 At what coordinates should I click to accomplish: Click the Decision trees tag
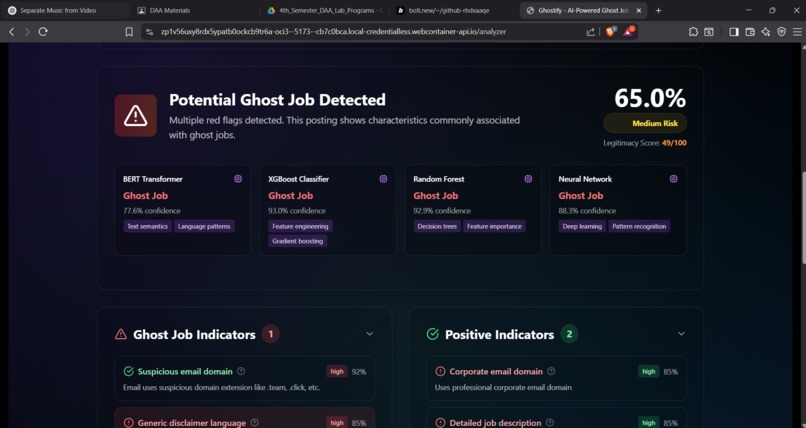(x=437, y=226)
